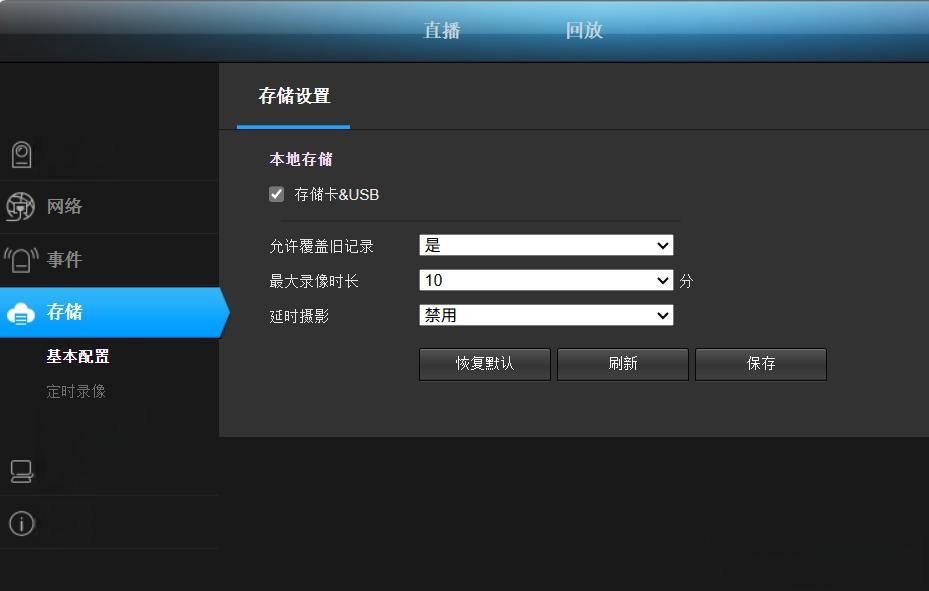Click the 延时摄影 label
This screenshot has width=929, height=591.
click(x=299, y=316)
